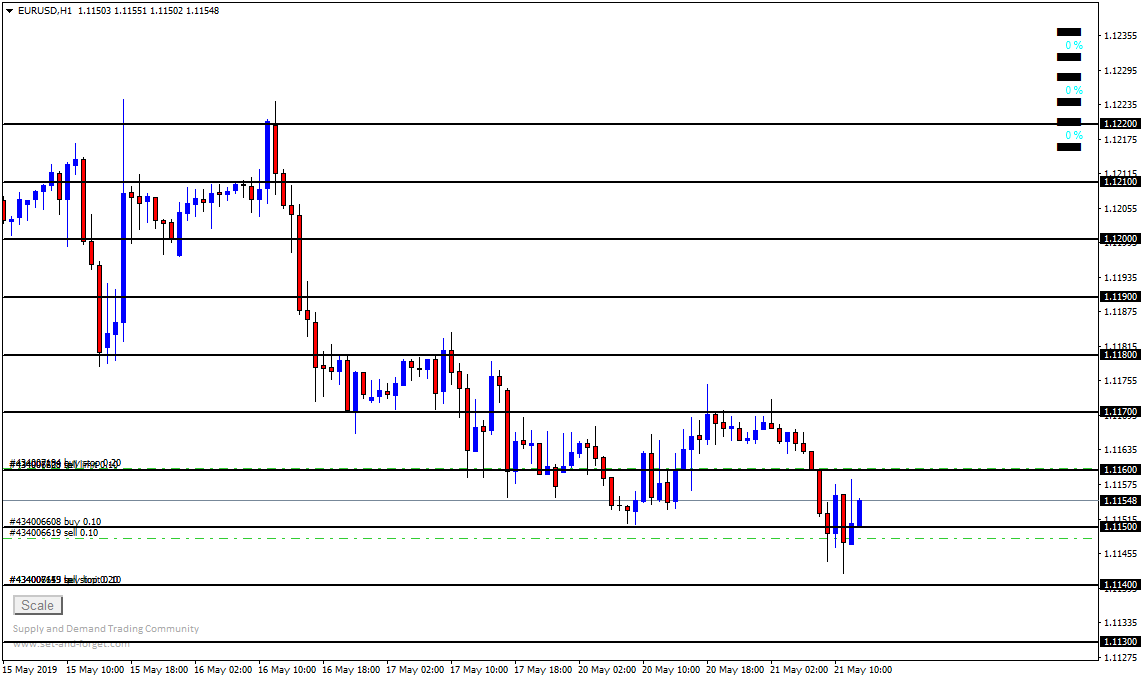Viewport: 1144px width, 681px height.
Task: Open the Supply and Demand Trading Community link
Action: tap(106, 629)
